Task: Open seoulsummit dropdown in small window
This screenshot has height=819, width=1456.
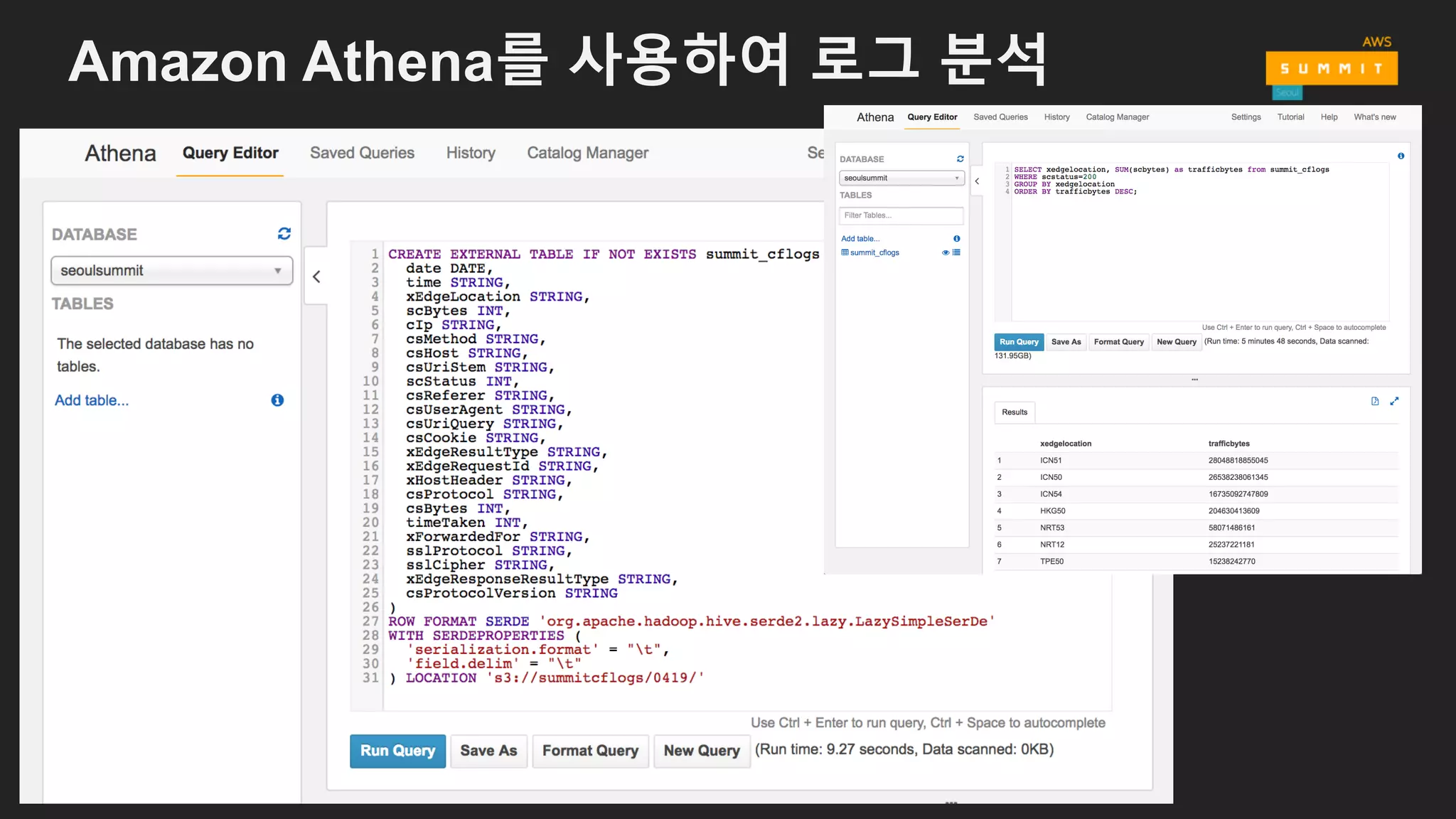Action: tap(901, 178)
